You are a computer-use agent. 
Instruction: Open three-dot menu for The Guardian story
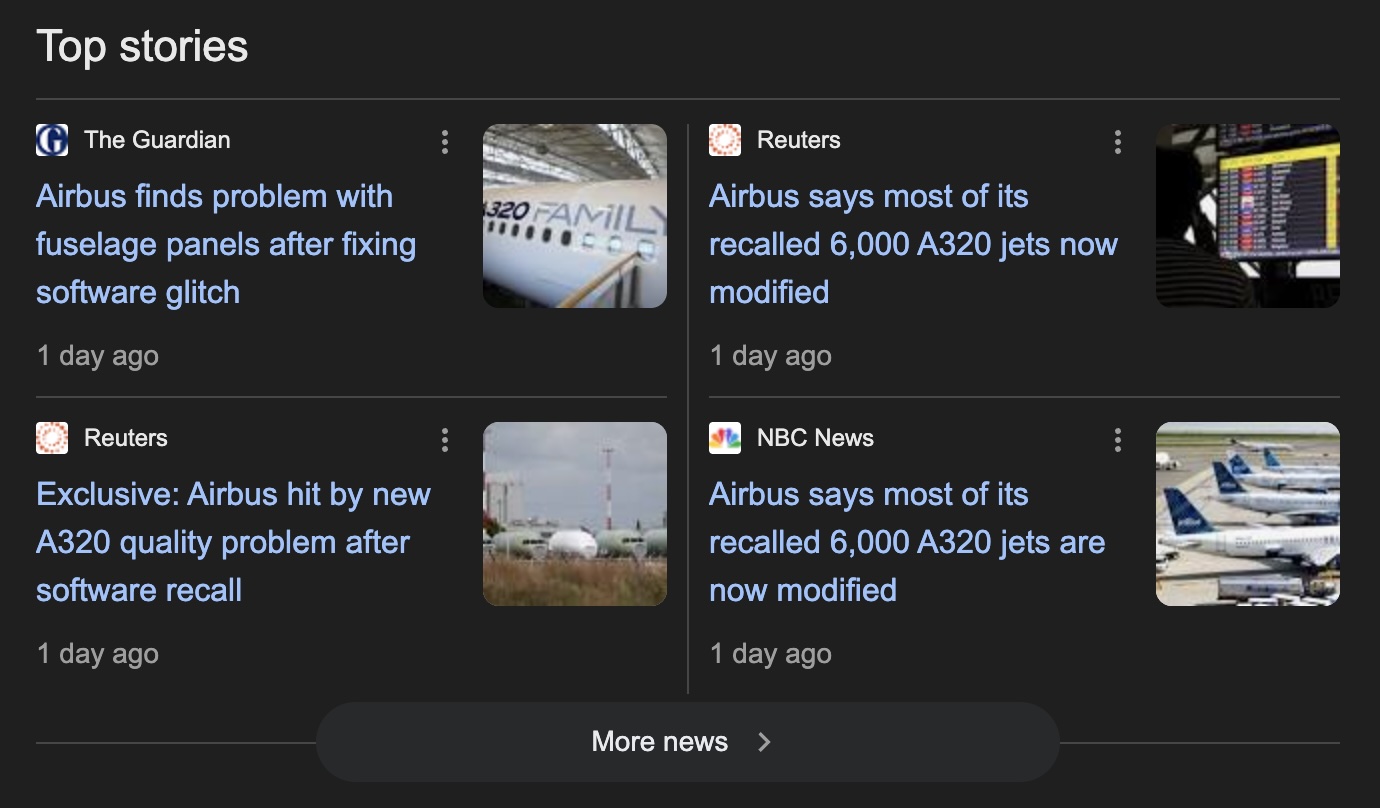point(445,142)
